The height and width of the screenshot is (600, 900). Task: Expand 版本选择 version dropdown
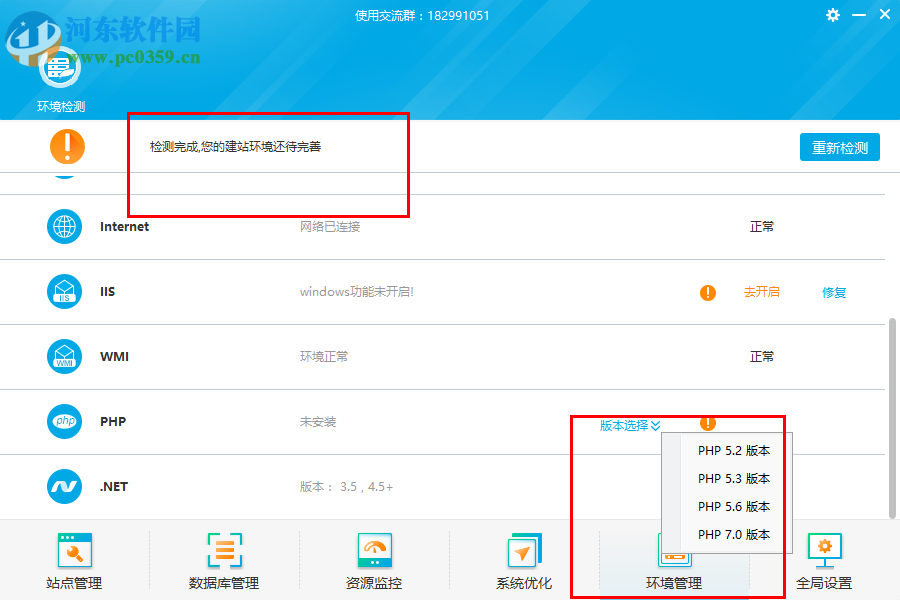[630, 425]
